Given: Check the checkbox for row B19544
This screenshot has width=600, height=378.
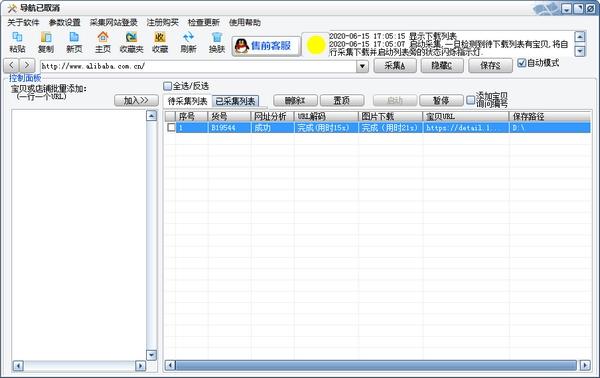Looking at the screenshot, I should (171, 127).
